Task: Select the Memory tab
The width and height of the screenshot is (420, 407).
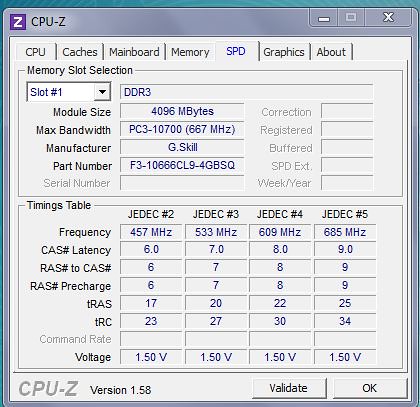Action: click(190, 52)
